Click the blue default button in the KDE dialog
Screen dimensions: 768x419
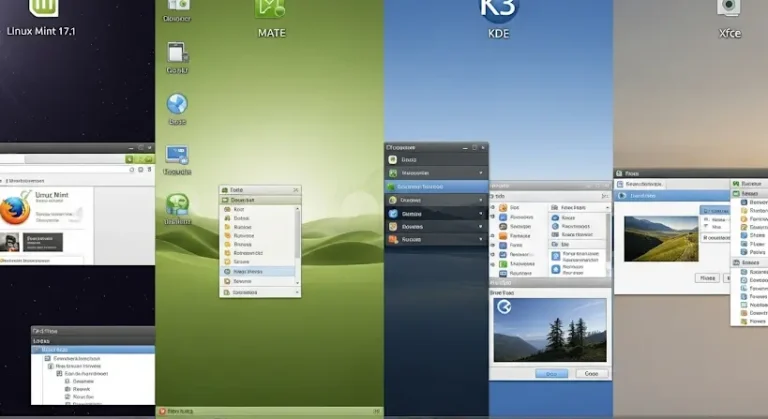[552, 374]
